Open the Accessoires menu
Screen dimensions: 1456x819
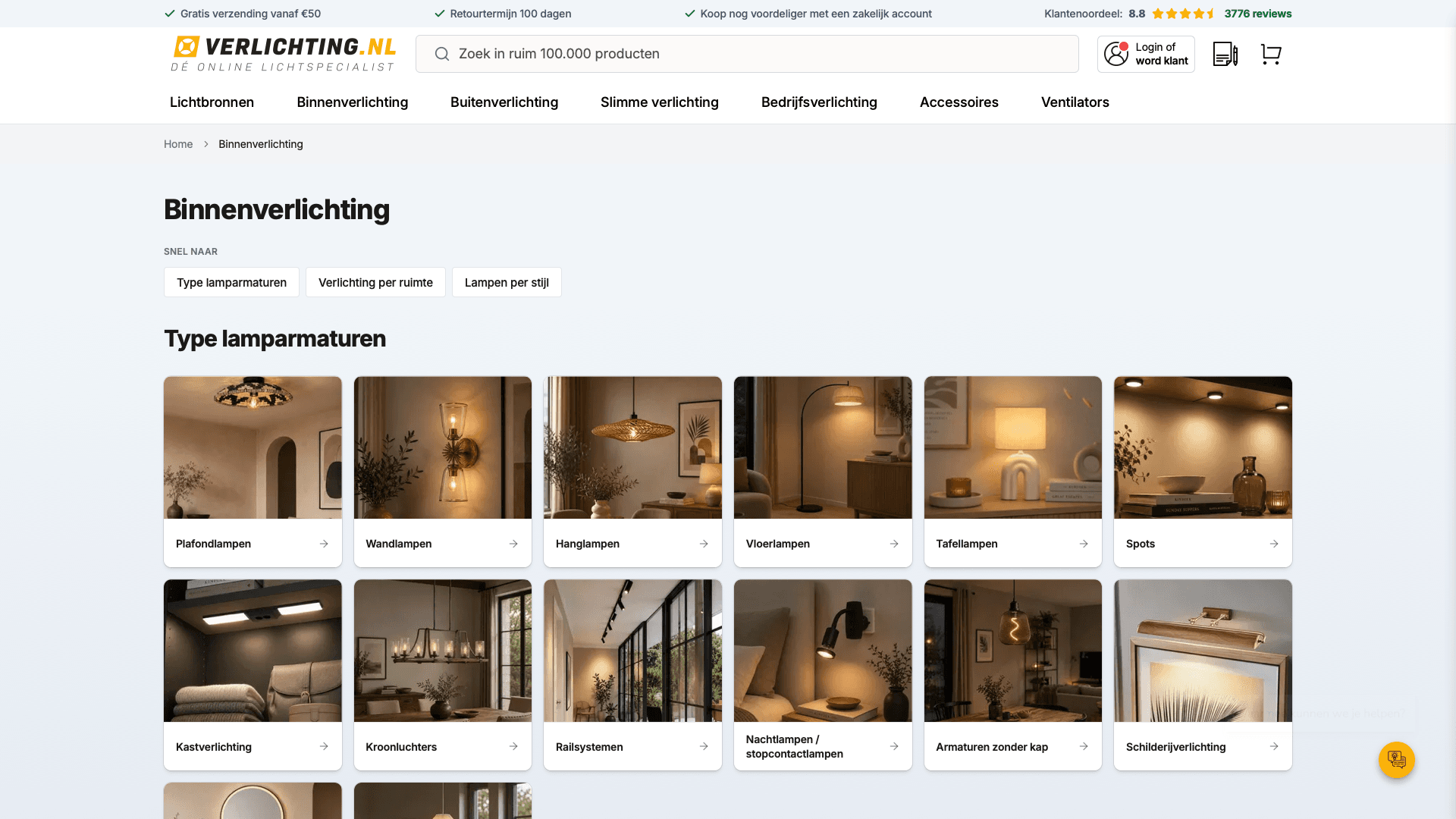tap(959, 102)
